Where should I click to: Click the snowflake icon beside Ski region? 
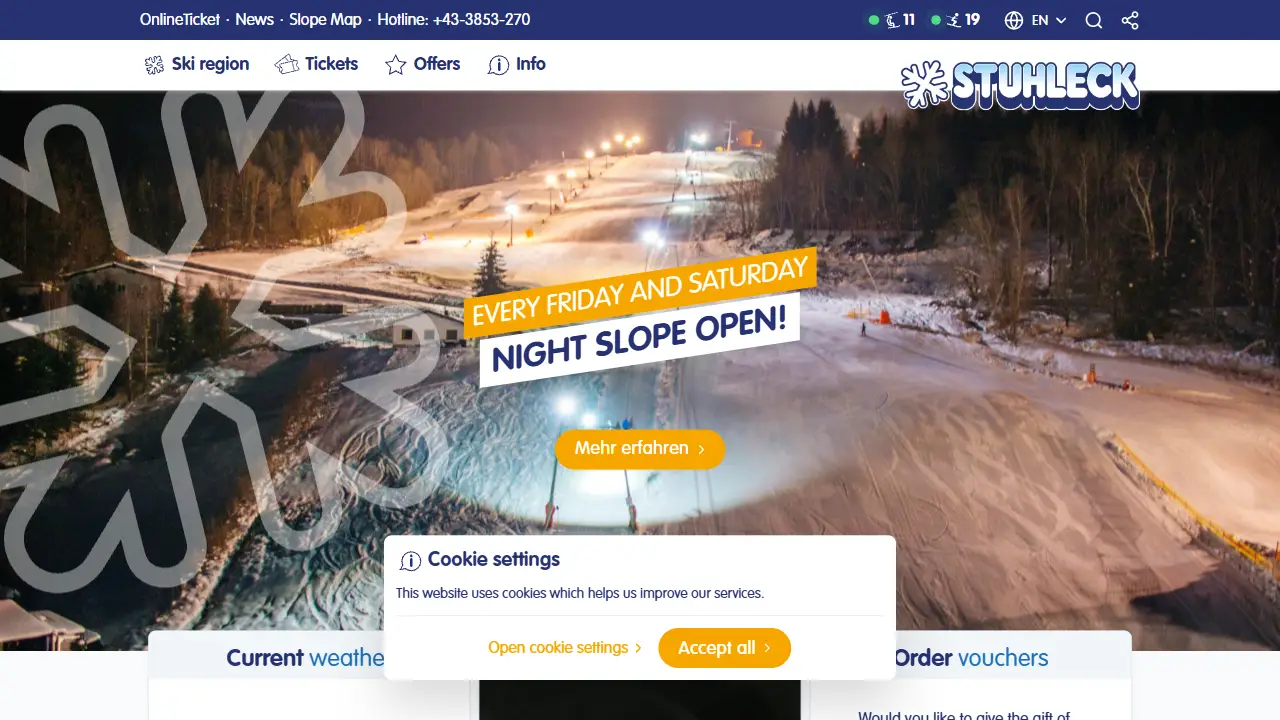[154, 65]
